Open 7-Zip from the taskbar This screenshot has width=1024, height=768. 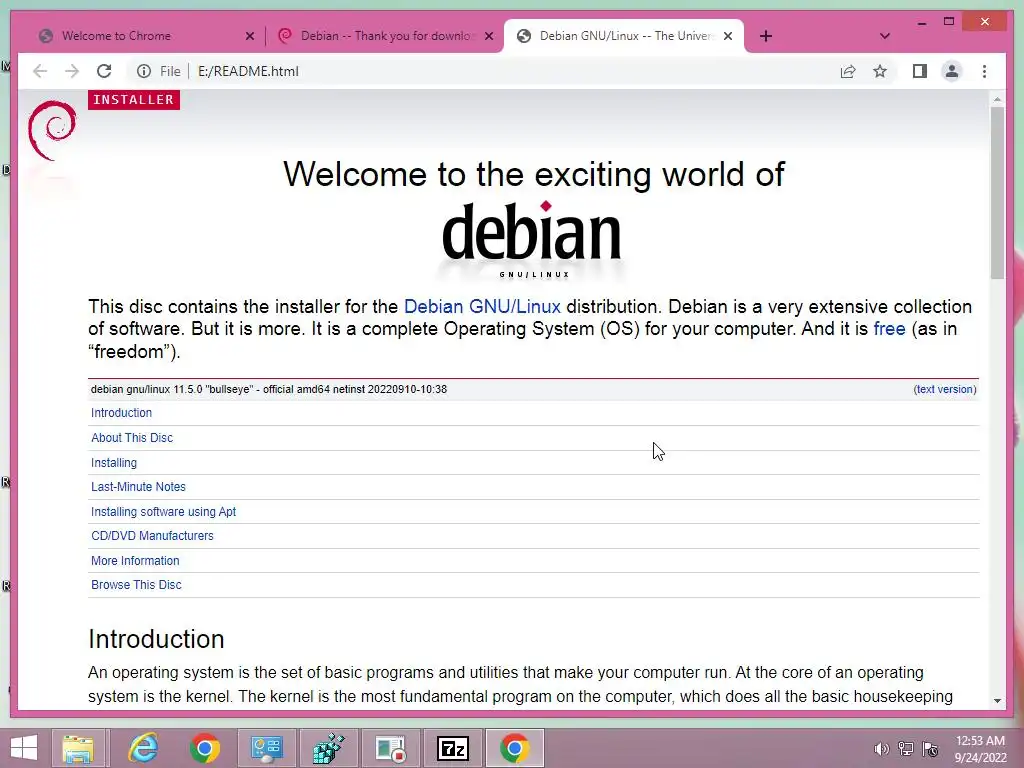(x=453, y=748)
